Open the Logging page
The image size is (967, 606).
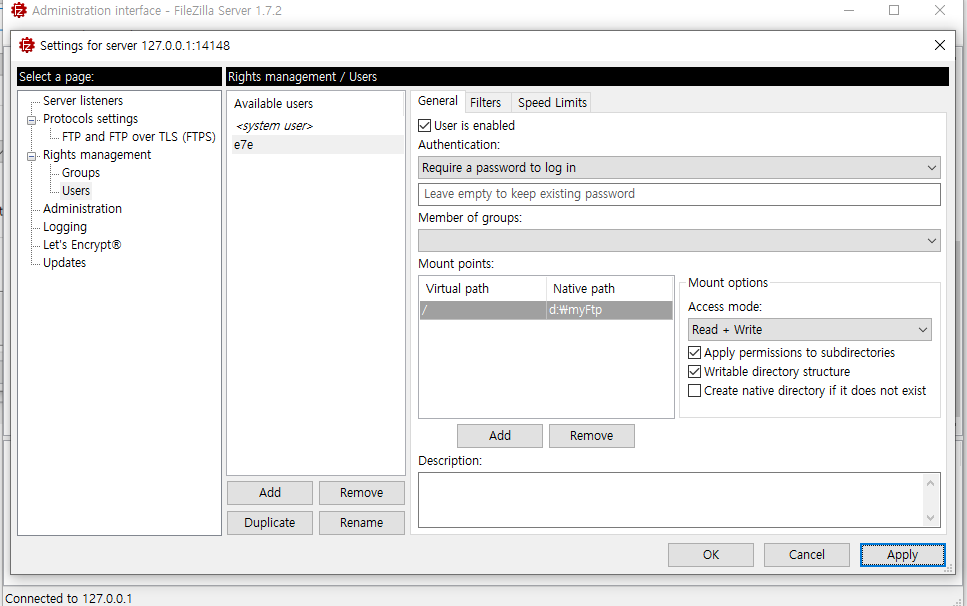point(65,227)
